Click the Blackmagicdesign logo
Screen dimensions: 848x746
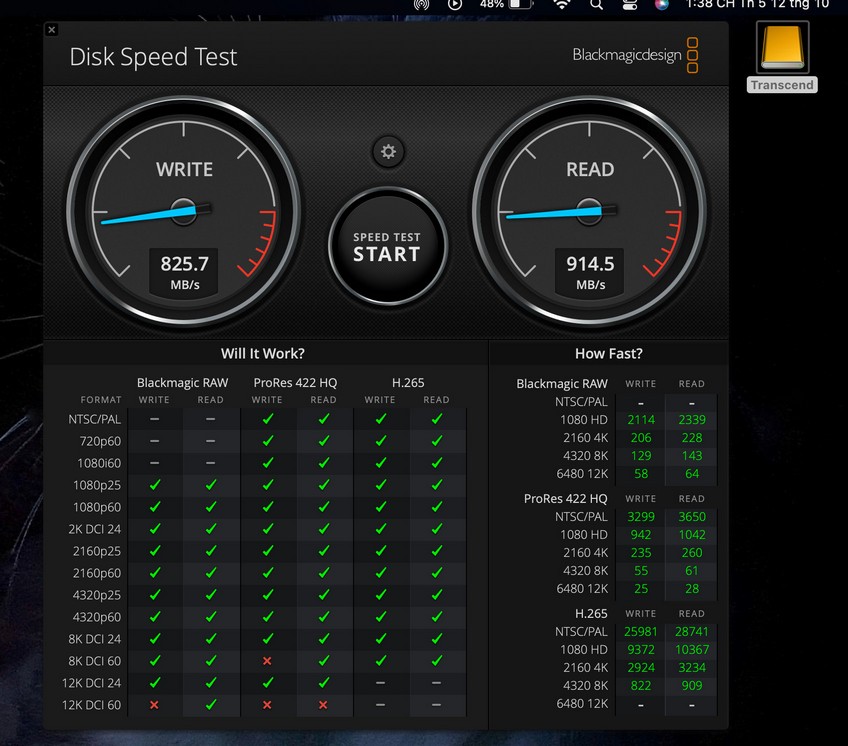635,55
